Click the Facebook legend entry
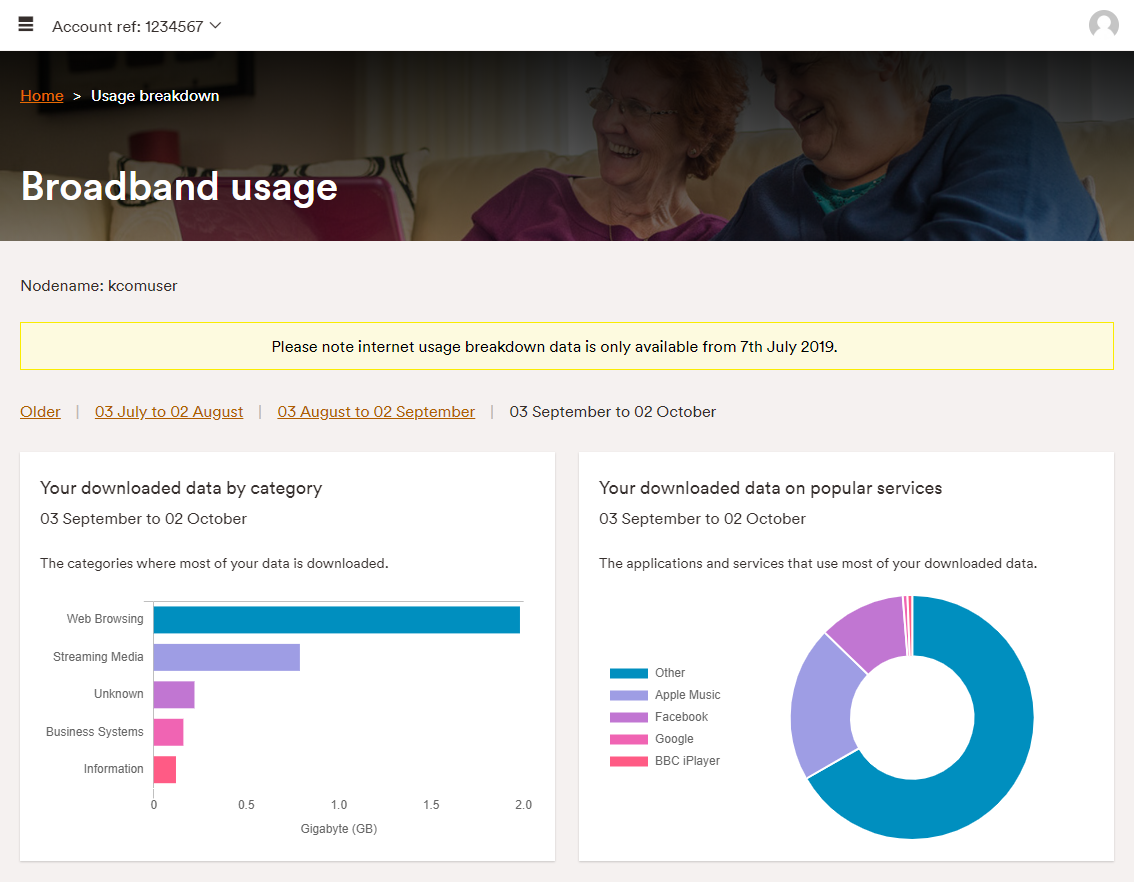This screenshot has width=1134, height=882. click(680, 716)
